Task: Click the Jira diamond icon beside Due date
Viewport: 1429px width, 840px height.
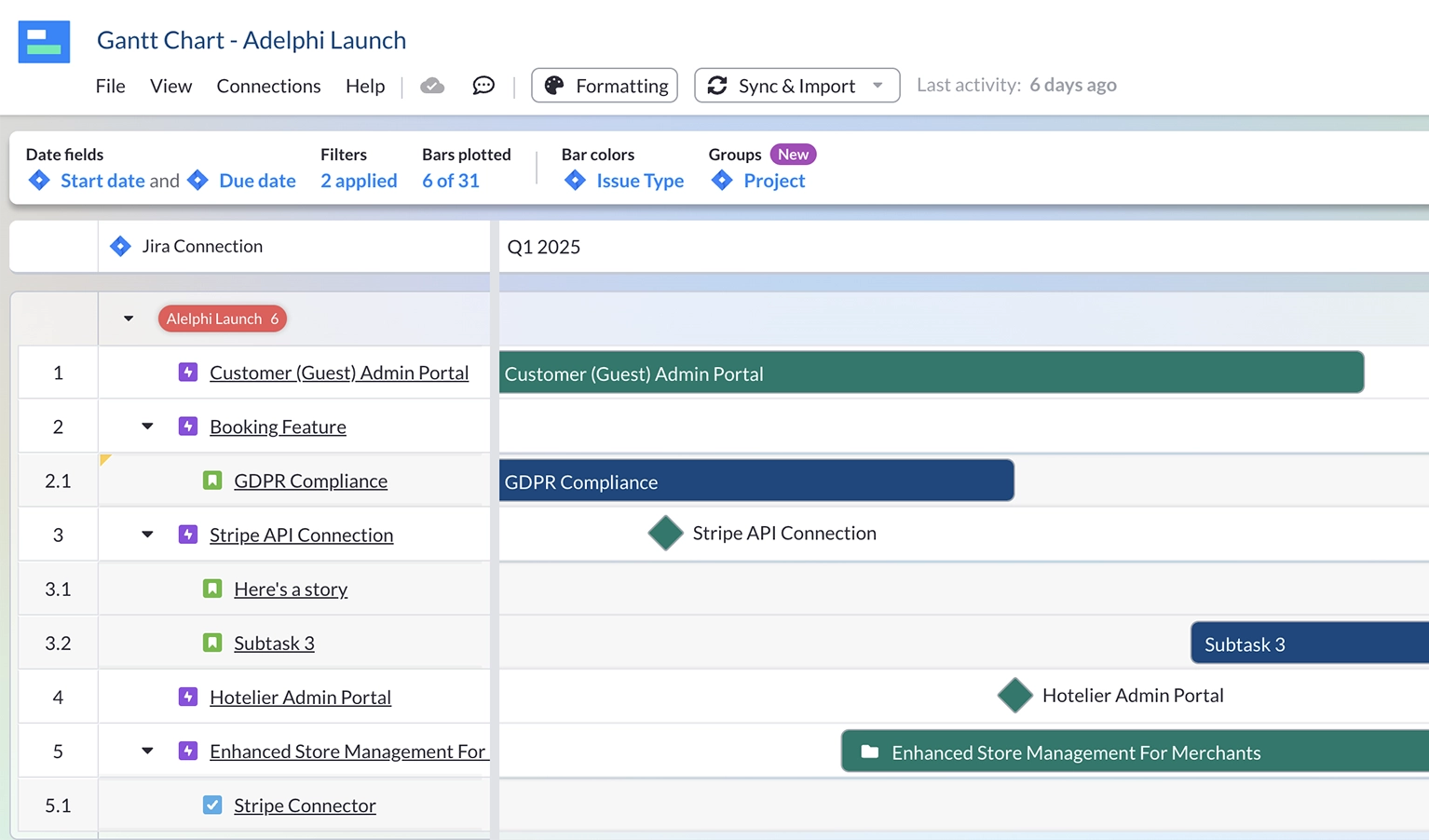Action: pos(197,180)
